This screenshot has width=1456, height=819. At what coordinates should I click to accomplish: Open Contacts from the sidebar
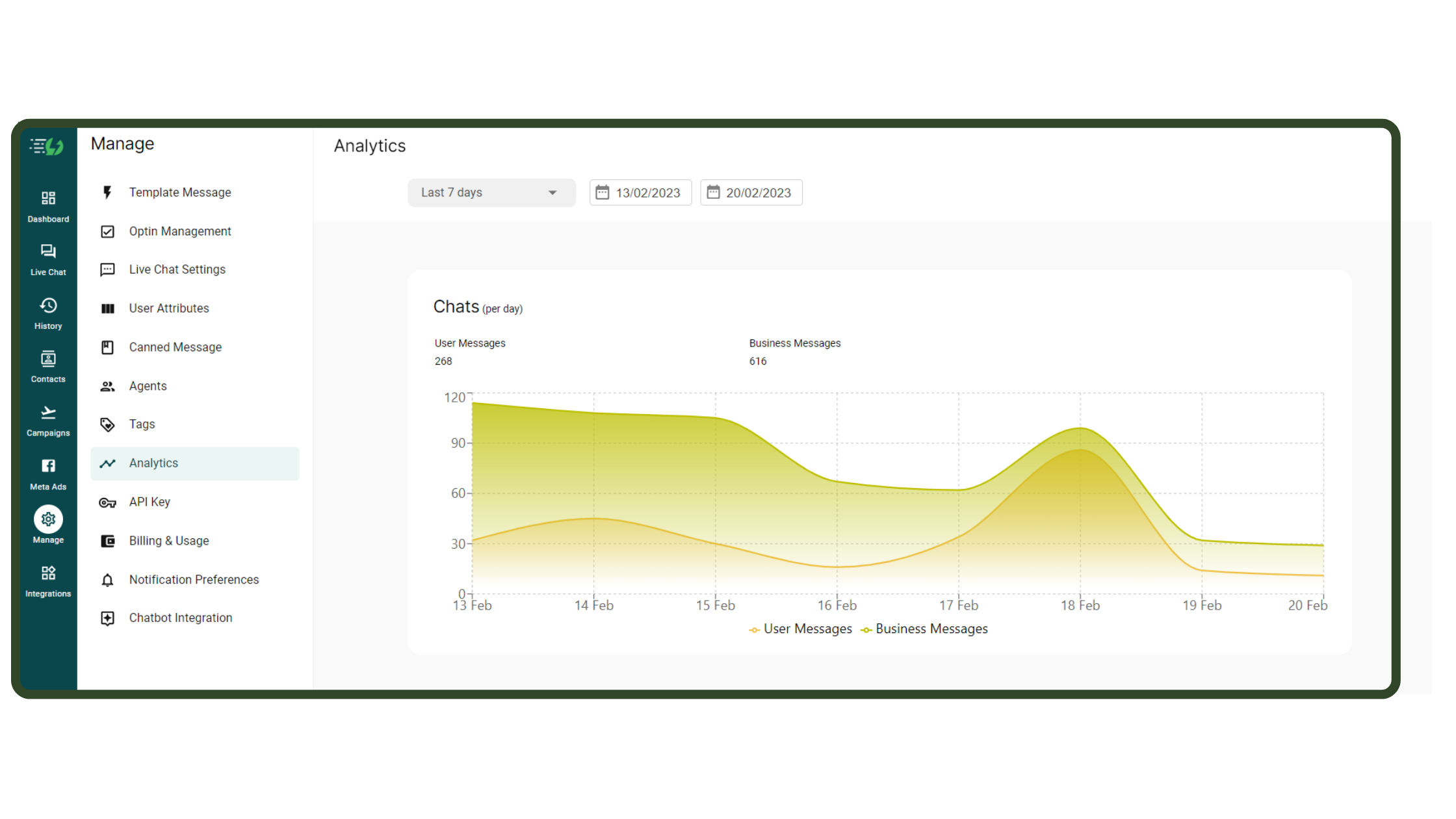point(48,359)
